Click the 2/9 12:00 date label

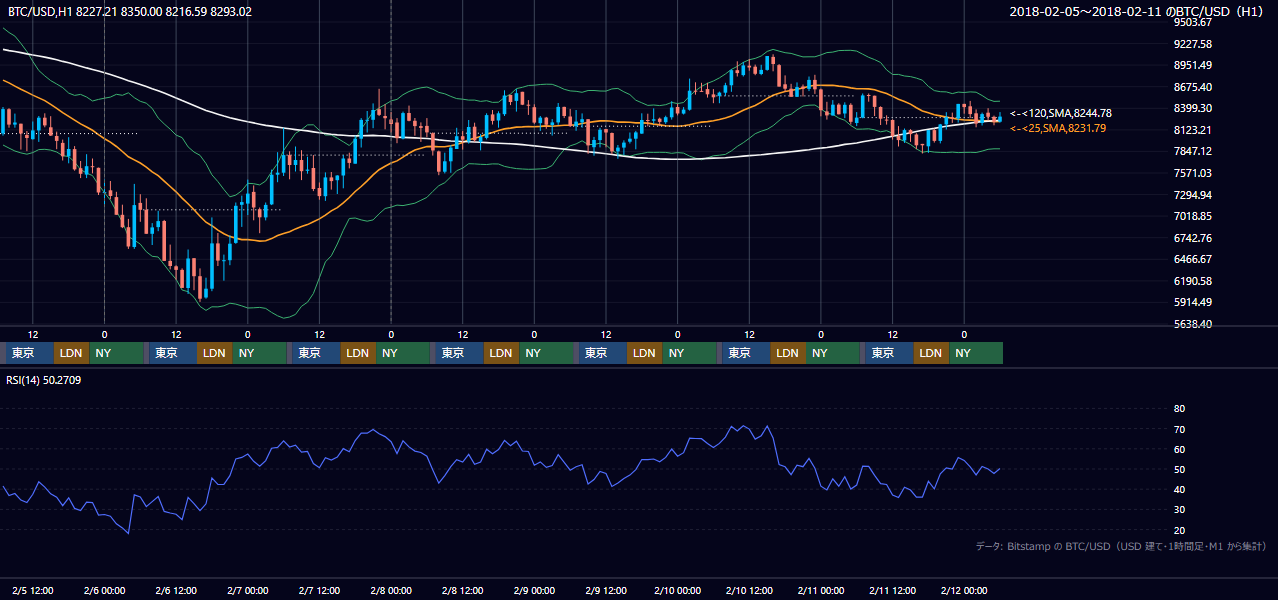point(606,590)
